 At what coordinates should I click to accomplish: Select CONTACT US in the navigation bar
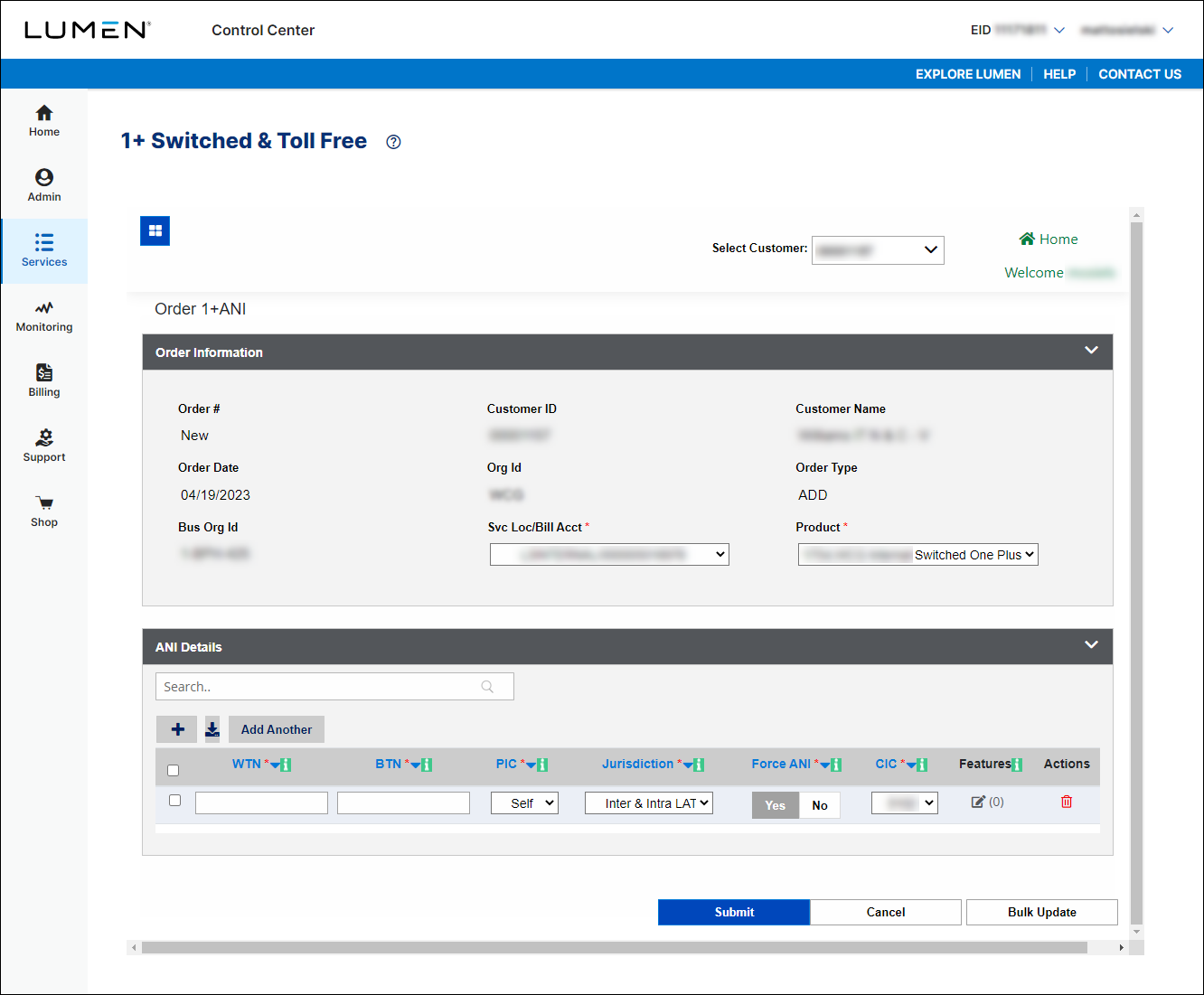click(1140, 73)
